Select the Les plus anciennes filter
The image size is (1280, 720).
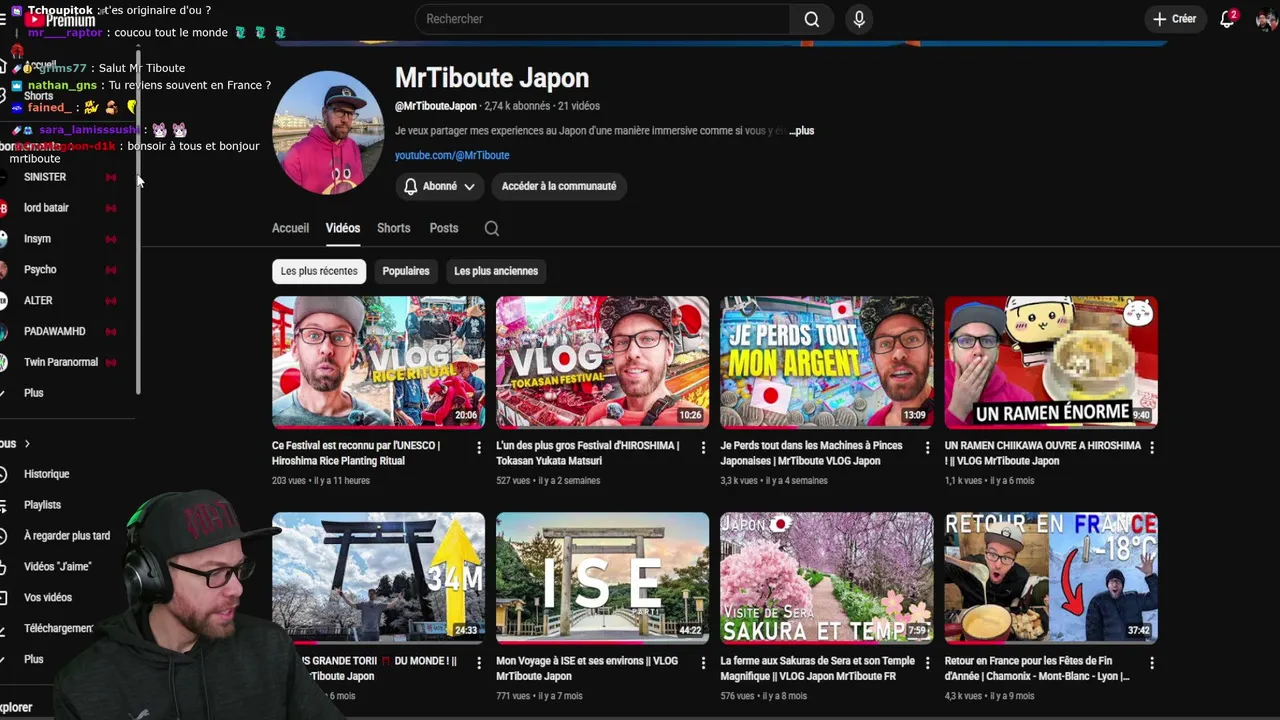(x=496, y=271)
